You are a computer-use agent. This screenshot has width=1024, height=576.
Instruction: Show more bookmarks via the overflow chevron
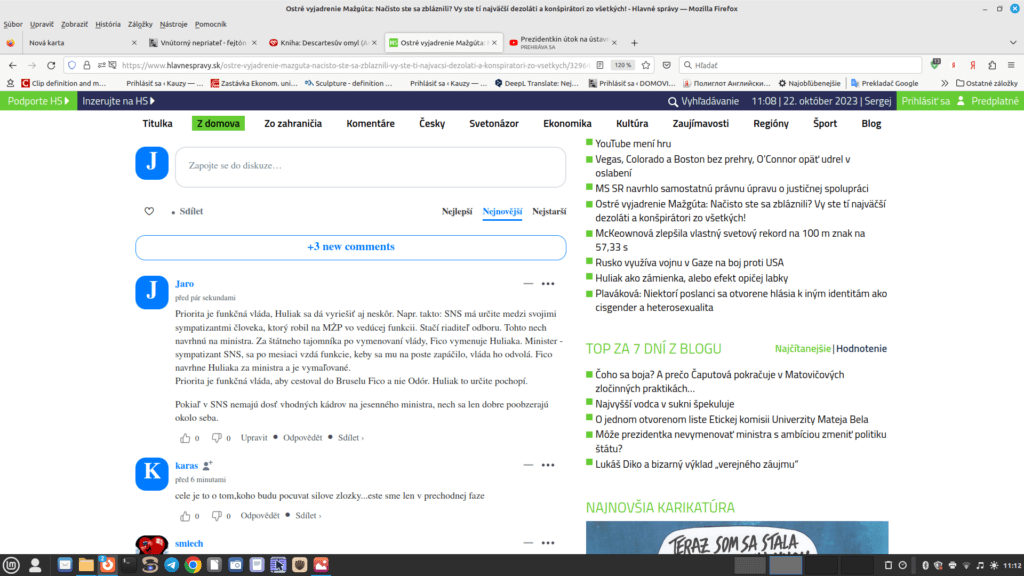tap(944, 83)
